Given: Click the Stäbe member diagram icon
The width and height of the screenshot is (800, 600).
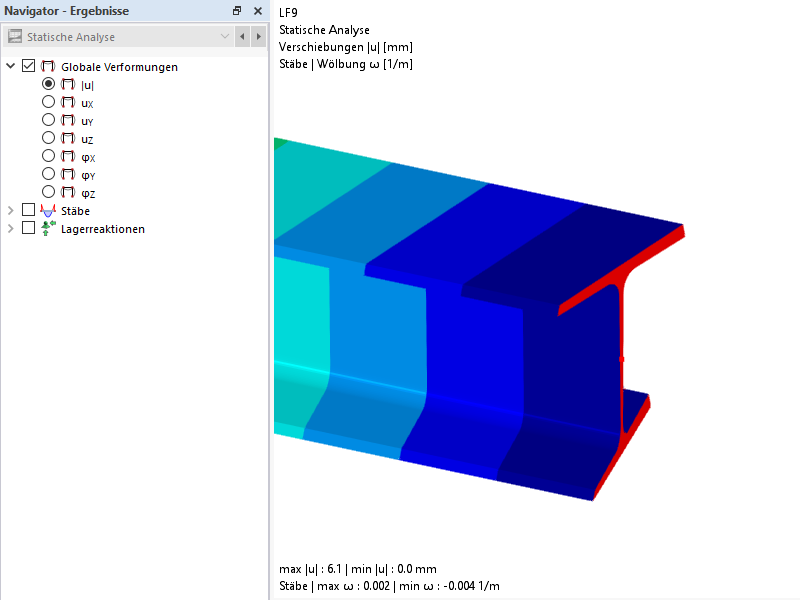Looking at the screenshot, I should pos(48,211).
